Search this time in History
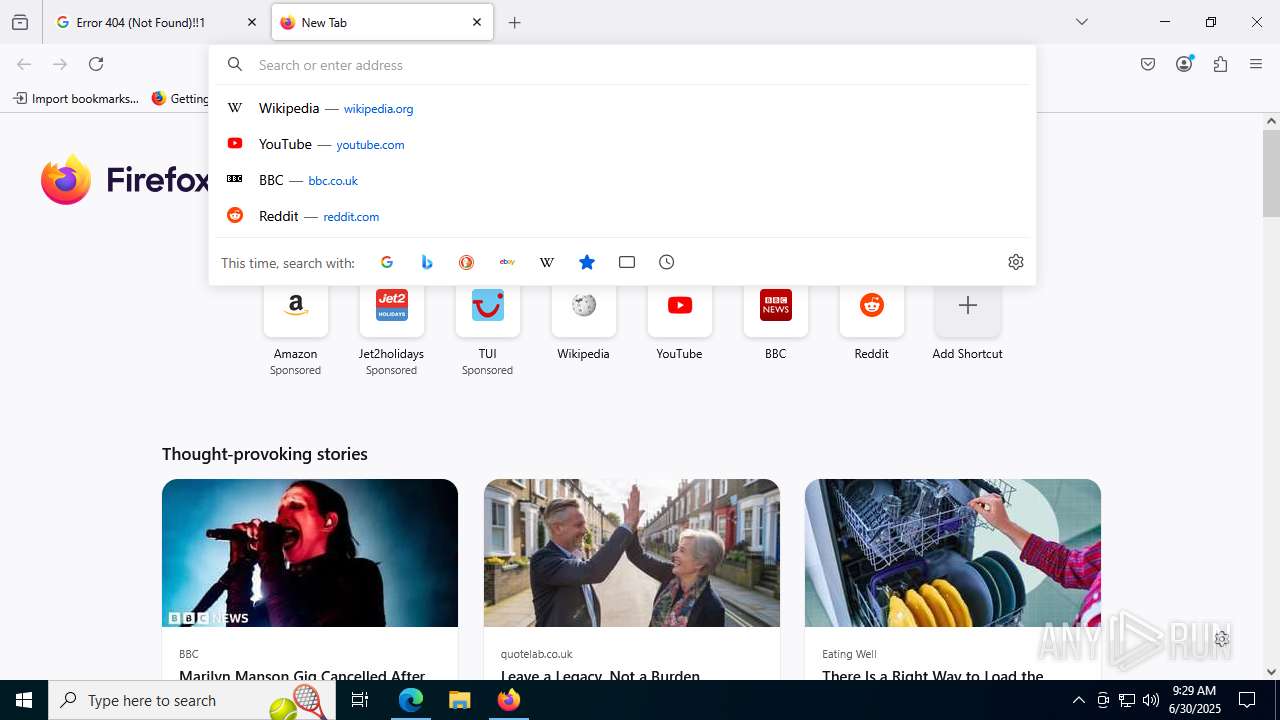Screen dimensions: 1280x720 [x=667, y=262]
